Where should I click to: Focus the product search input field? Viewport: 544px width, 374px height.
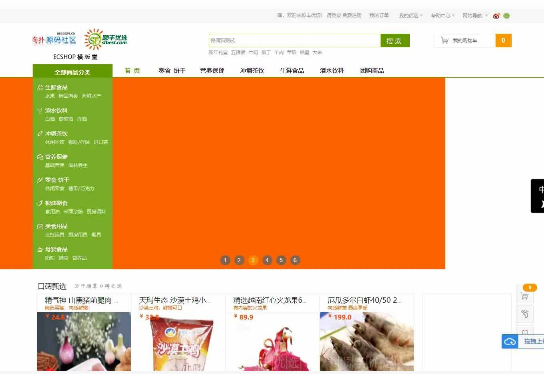coord(294,41)
